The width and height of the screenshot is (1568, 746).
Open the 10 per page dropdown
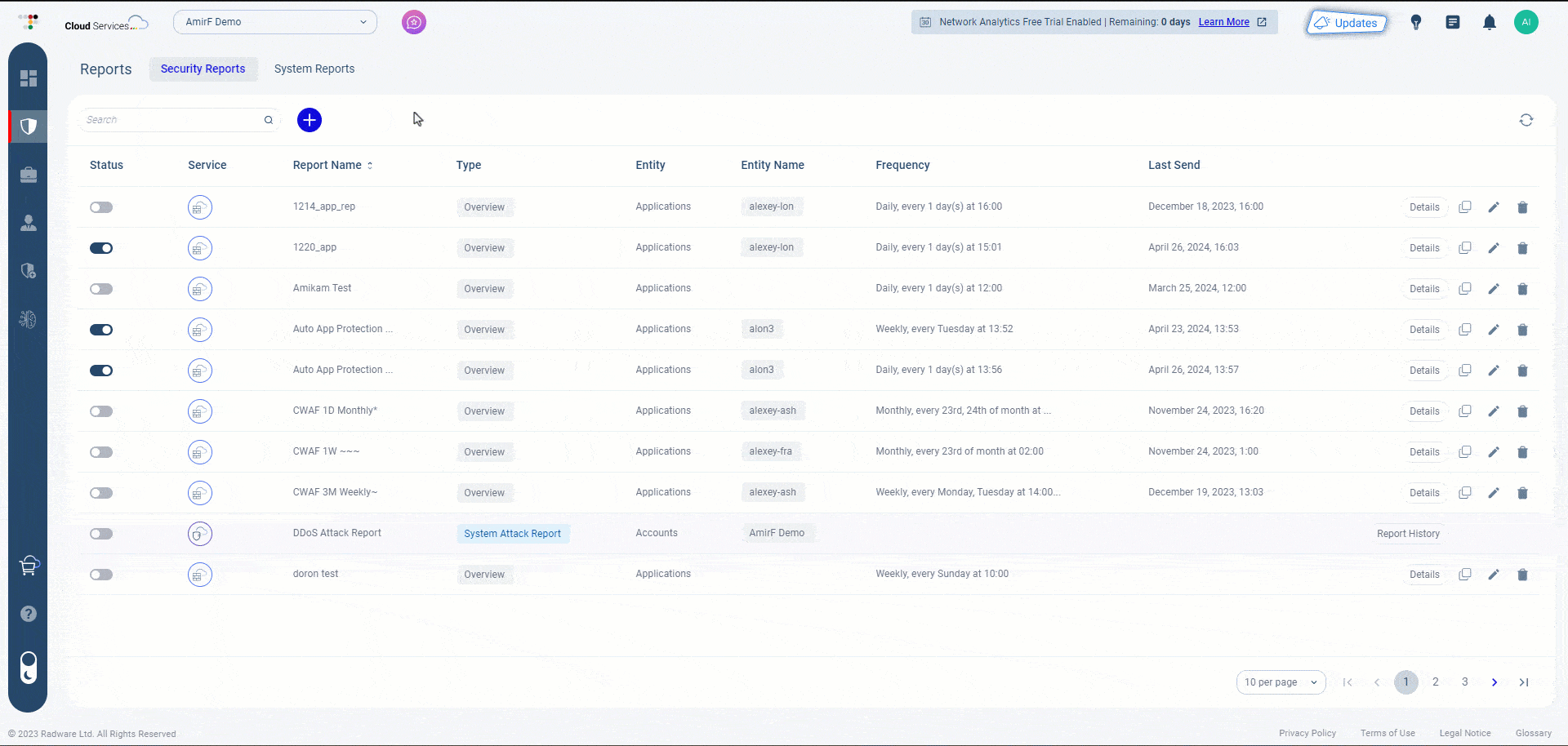[1280, 682]
